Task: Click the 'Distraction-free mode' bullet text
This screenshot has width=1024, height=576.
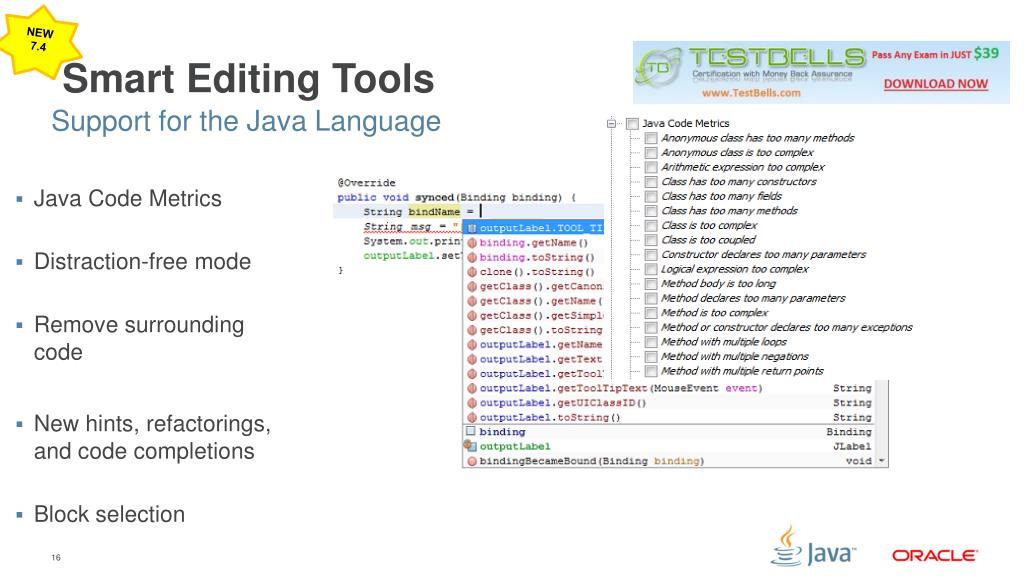Action: tap(142, 262)
